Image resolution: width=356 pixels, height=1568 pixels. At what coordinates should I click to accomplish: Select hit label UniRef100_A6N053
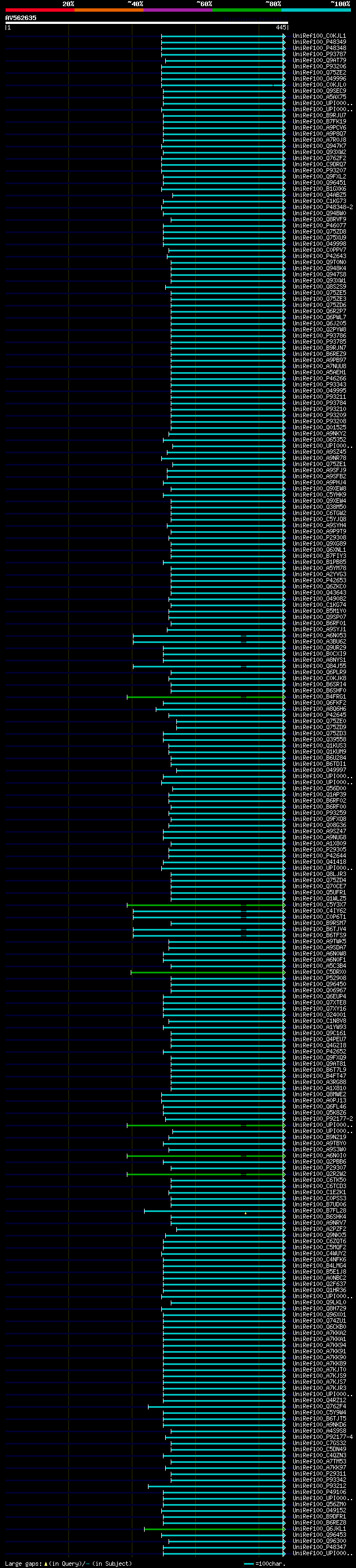coord(319,636)
